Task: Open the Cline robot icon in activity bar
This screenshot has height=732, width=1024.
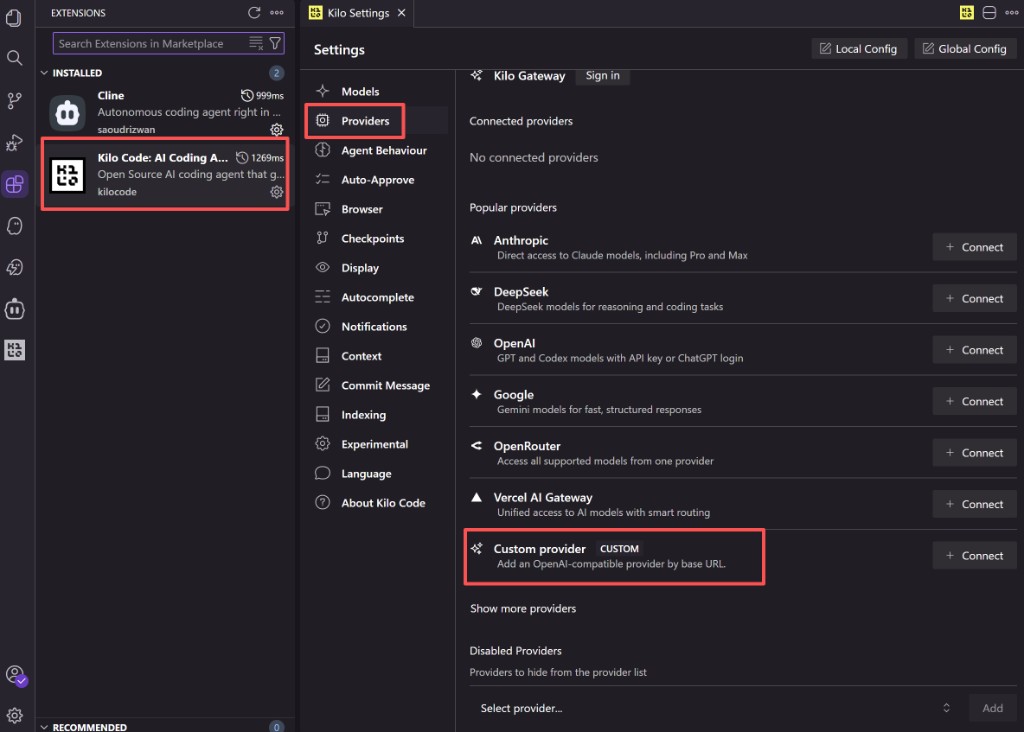Action: point(14,309)
